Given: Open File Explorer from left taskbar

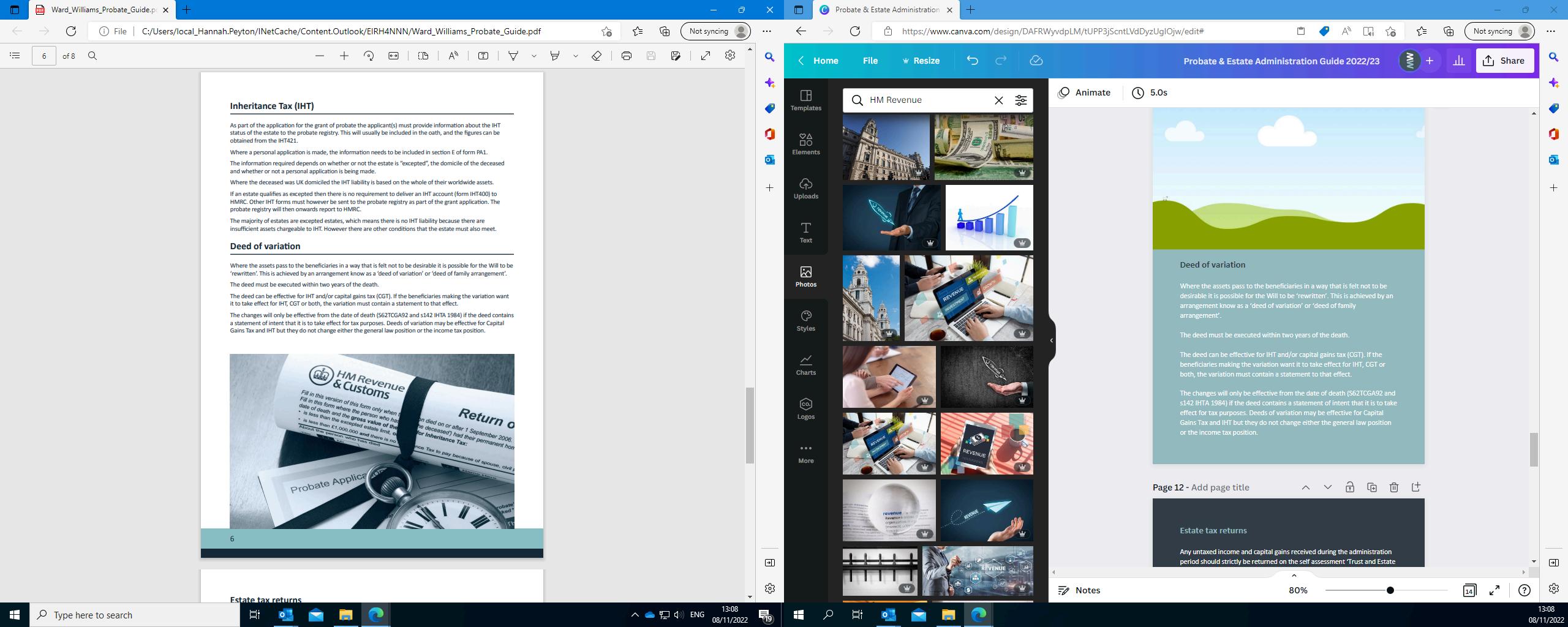Looking at the screenshot, I should [346, 615].
